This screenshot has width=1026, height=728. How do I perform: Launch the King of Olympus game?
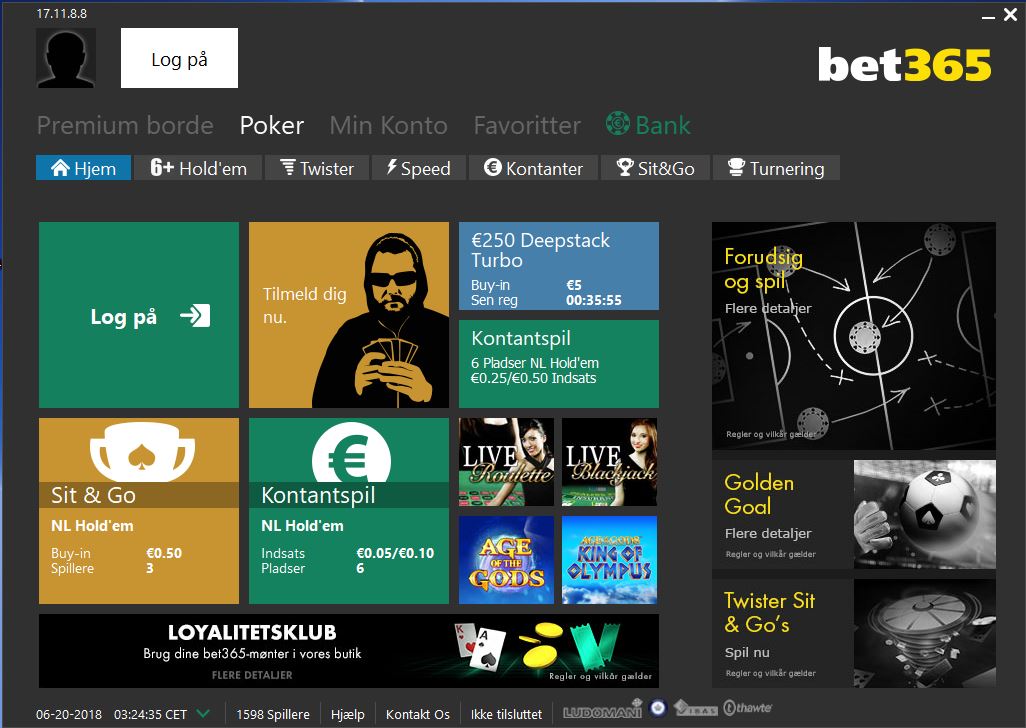[609, 560]
